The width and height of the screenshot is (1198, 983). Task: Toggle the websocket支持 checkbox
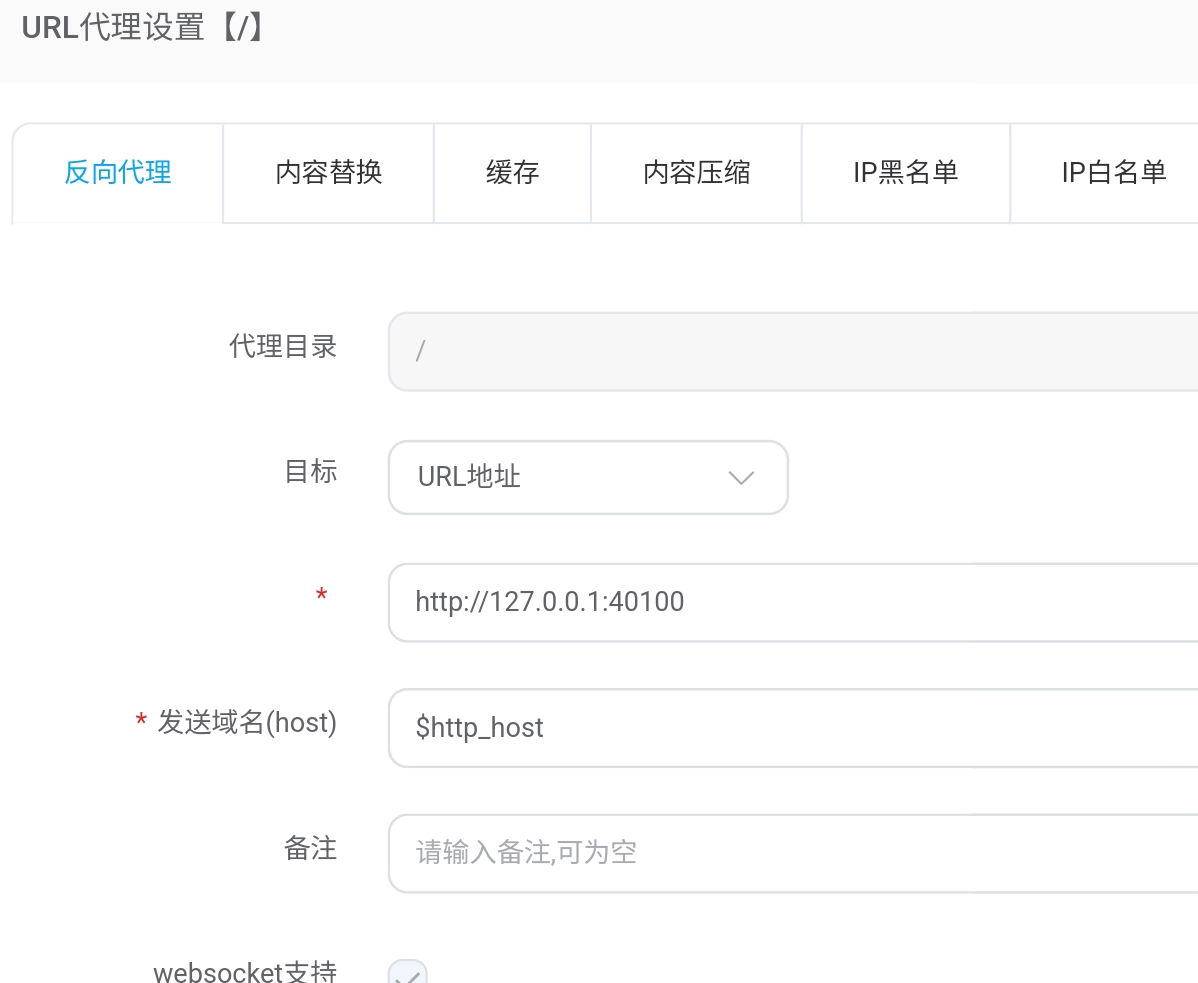[407, 974]
